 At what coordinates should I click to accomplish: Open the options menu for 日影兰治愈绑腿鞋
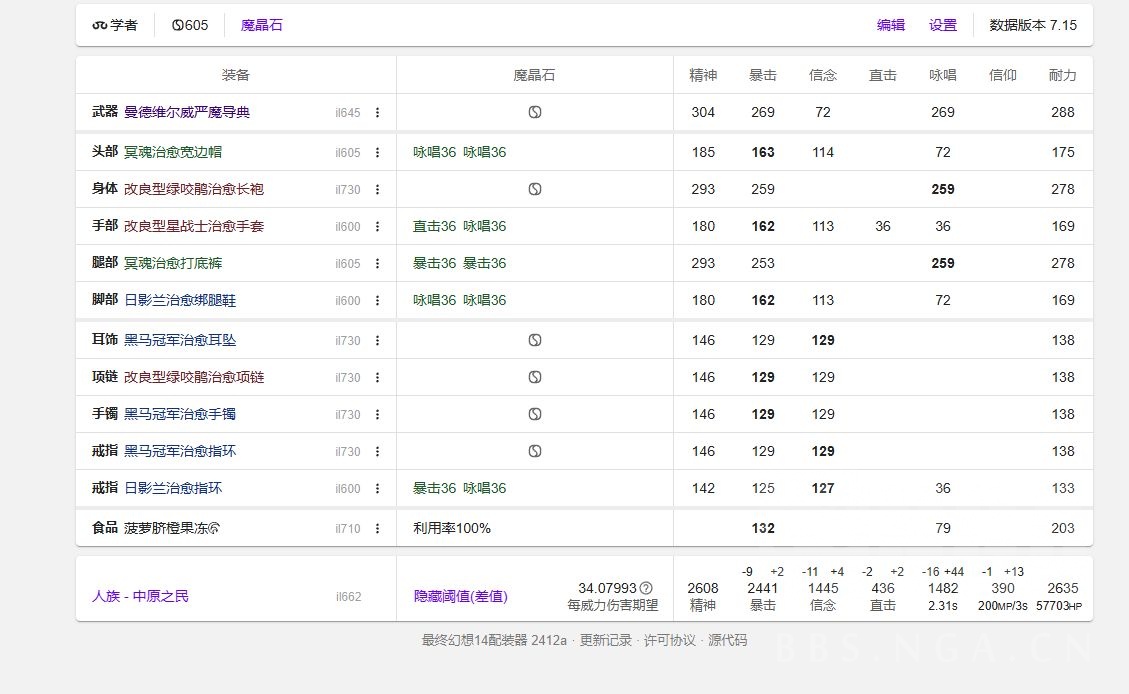tap(378, 300)
